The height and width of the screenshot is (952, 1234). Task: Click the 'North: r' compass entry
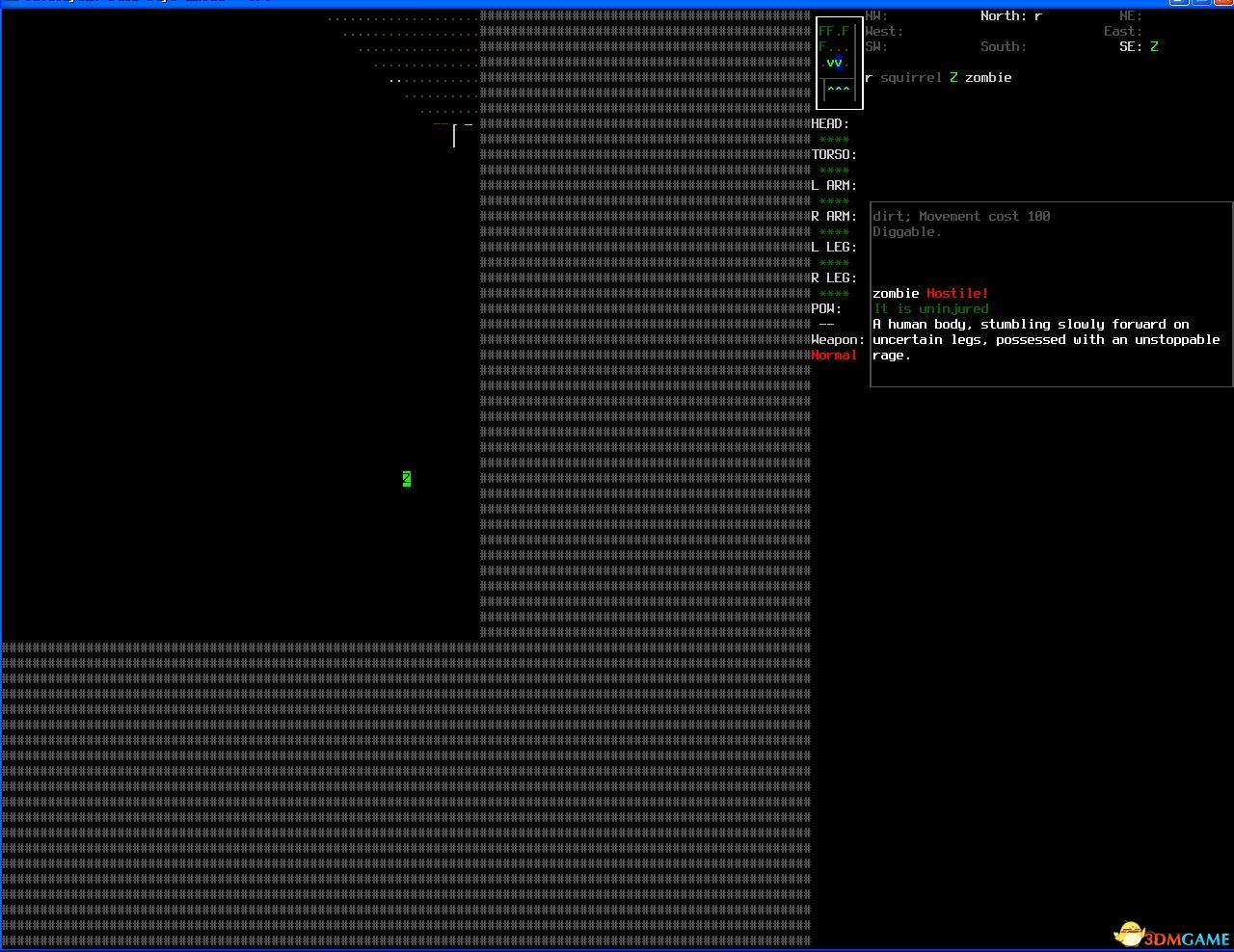(1011, 15)
